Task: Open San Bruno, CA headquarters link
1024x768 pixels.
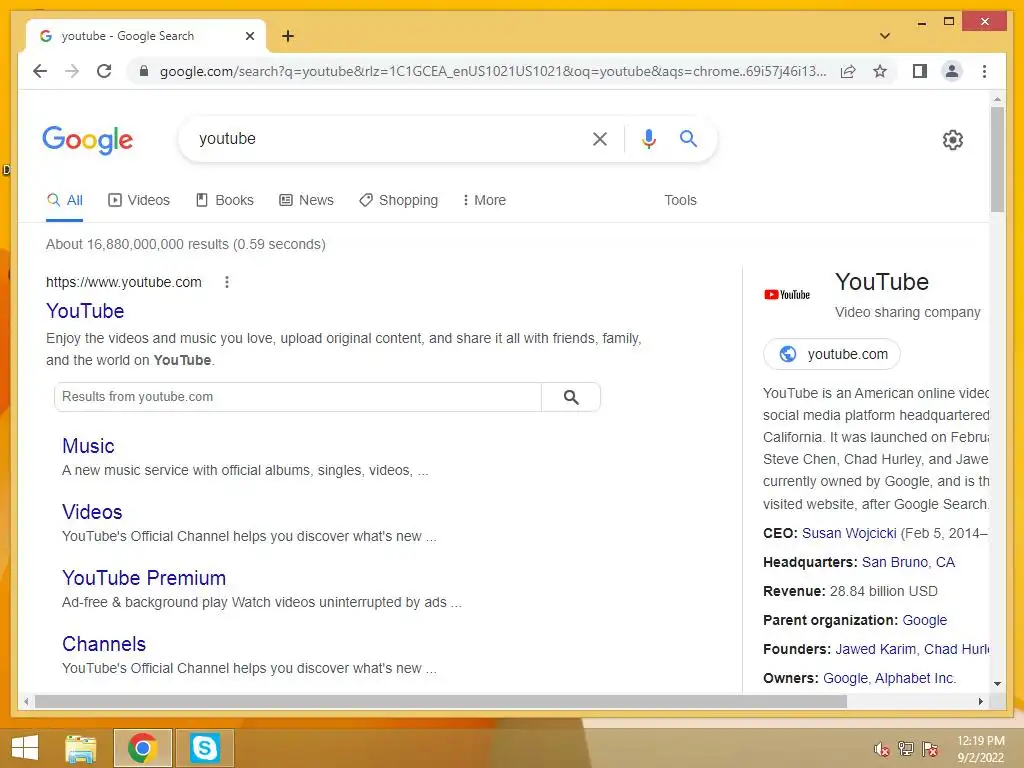Action: [x=908, y=562]
